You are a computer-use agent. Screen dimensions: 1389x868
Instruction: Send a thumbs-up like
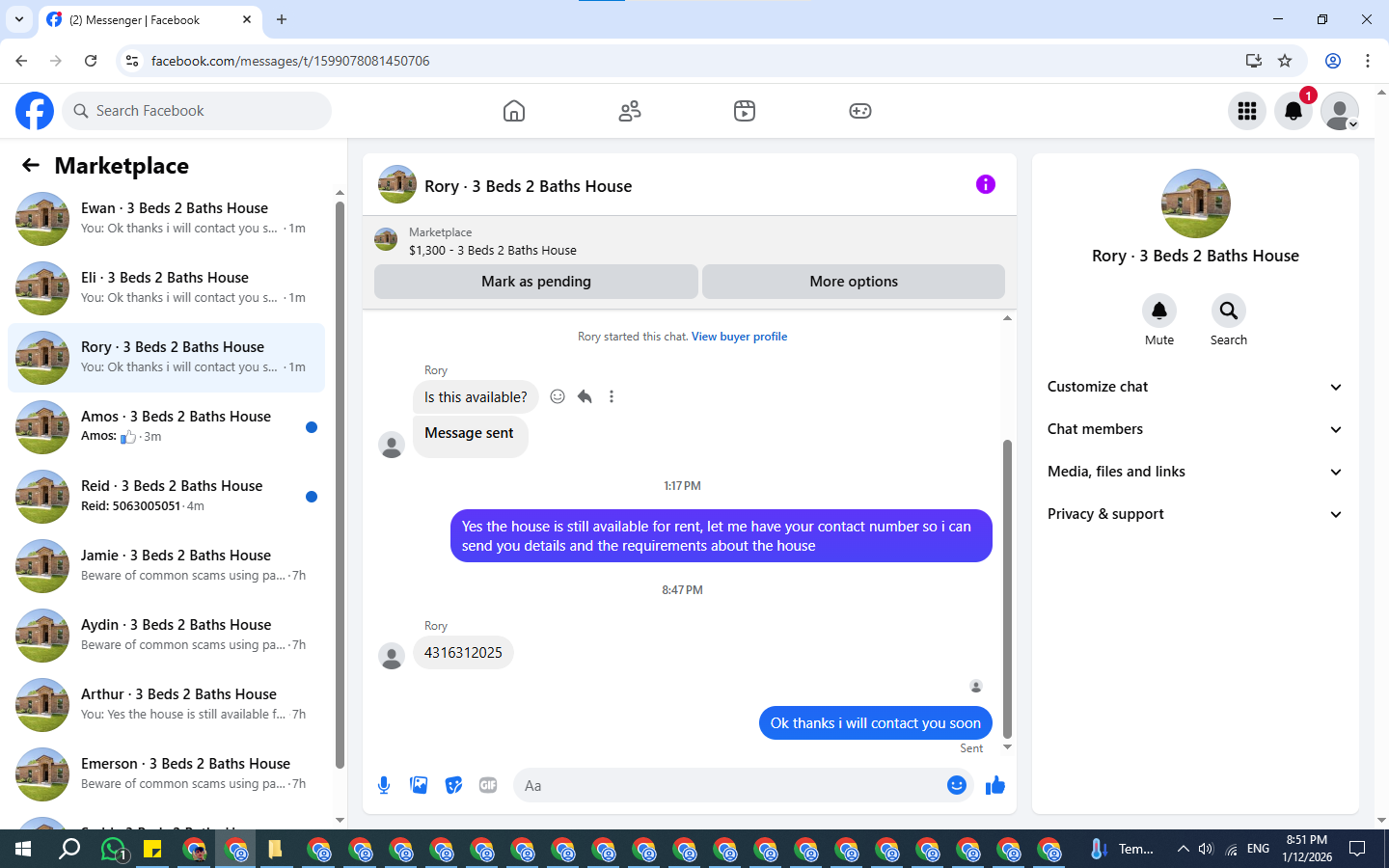995,785
